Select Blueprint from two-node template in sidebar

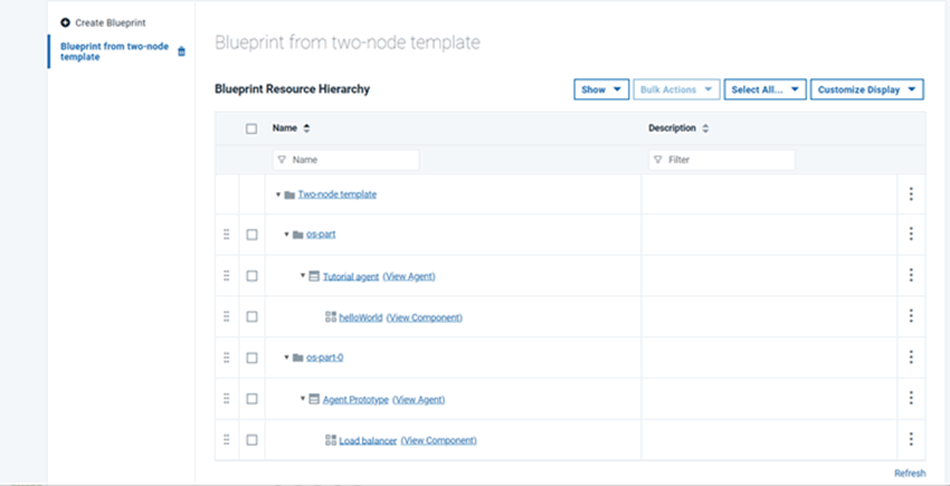point(114,51)
